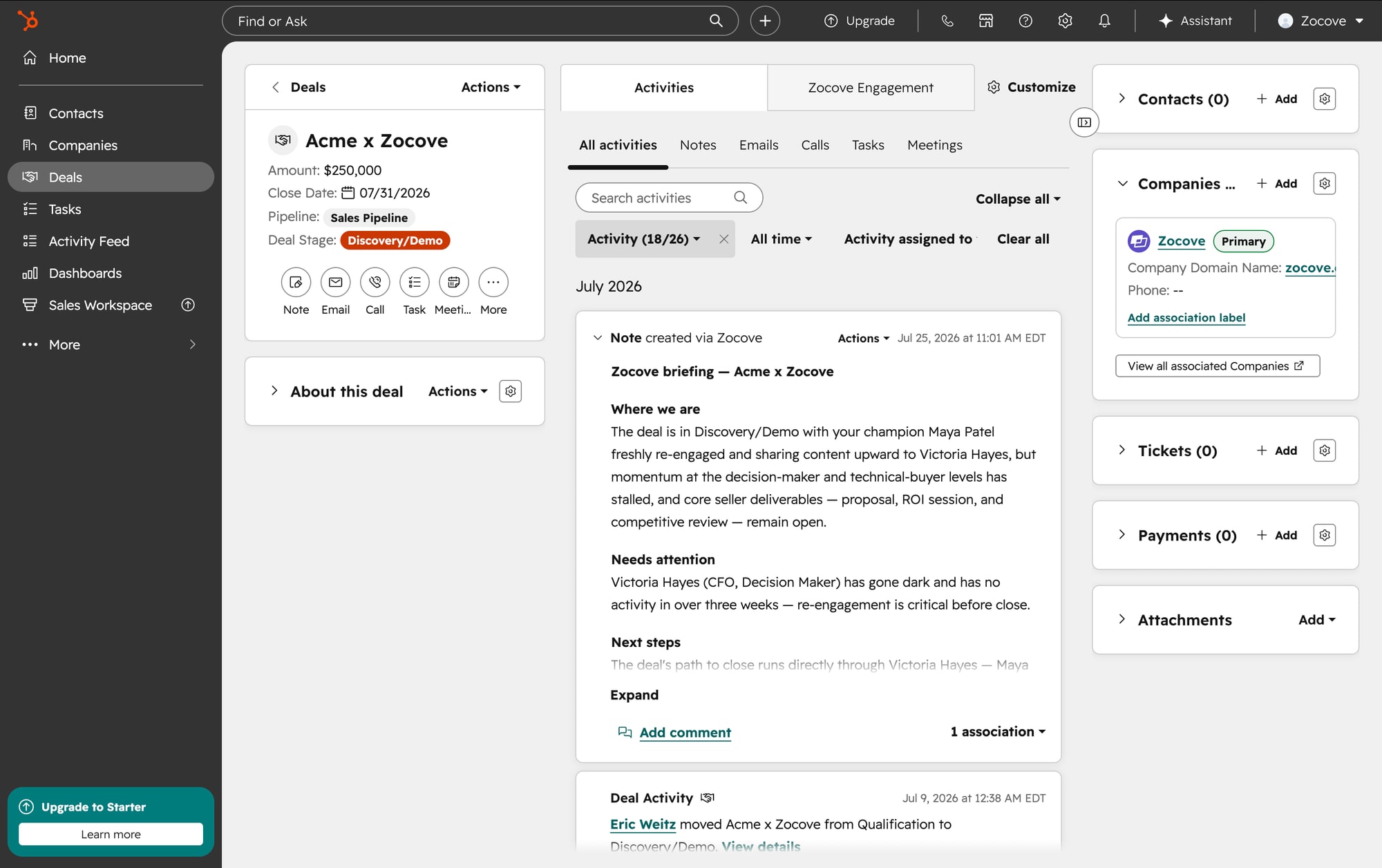Open the Deals Actions dropdown
Screen dimensions: 1382x868
[x=491, y=87]
